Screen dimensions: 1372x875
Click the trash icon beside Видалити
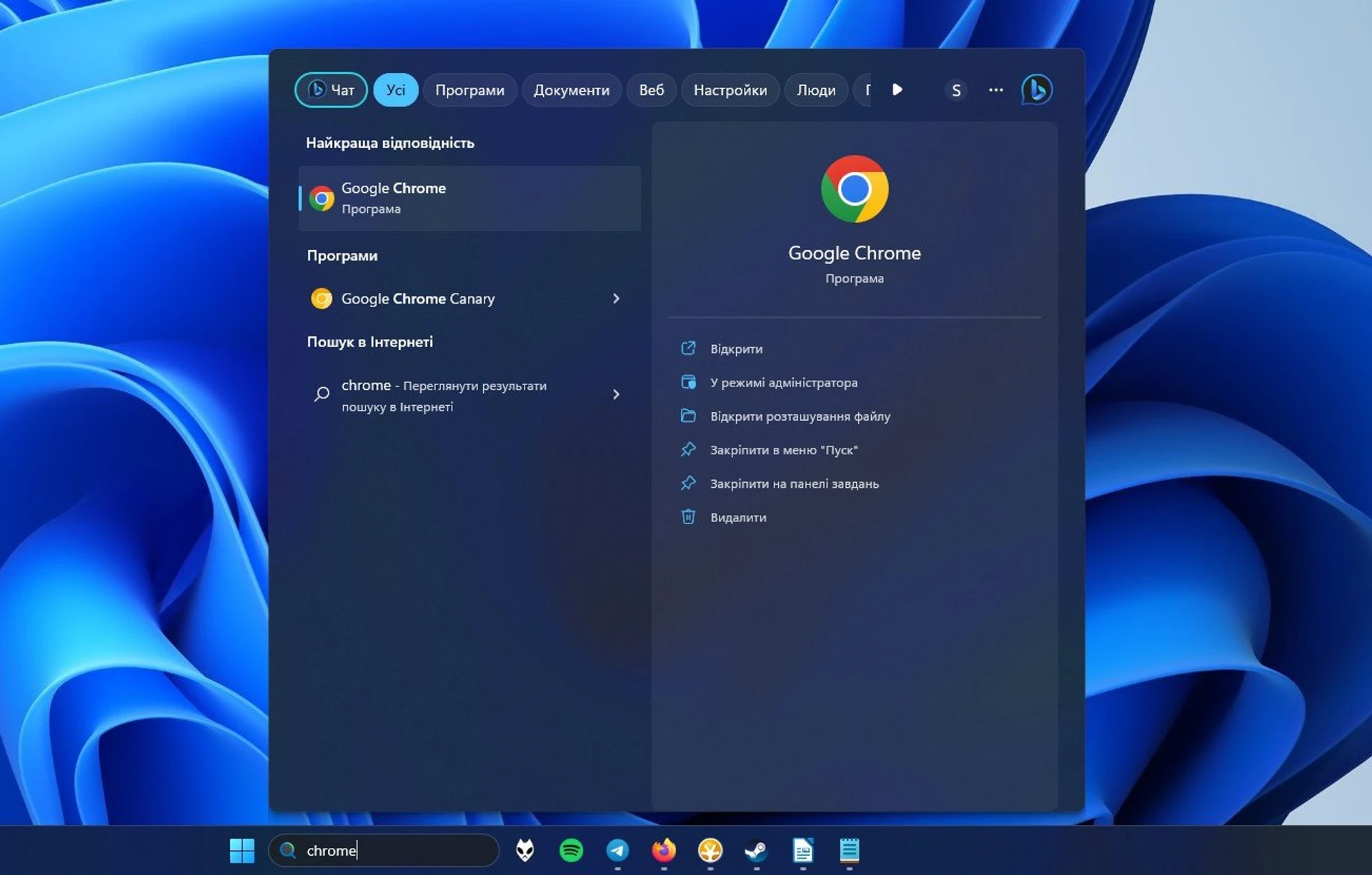688,516
